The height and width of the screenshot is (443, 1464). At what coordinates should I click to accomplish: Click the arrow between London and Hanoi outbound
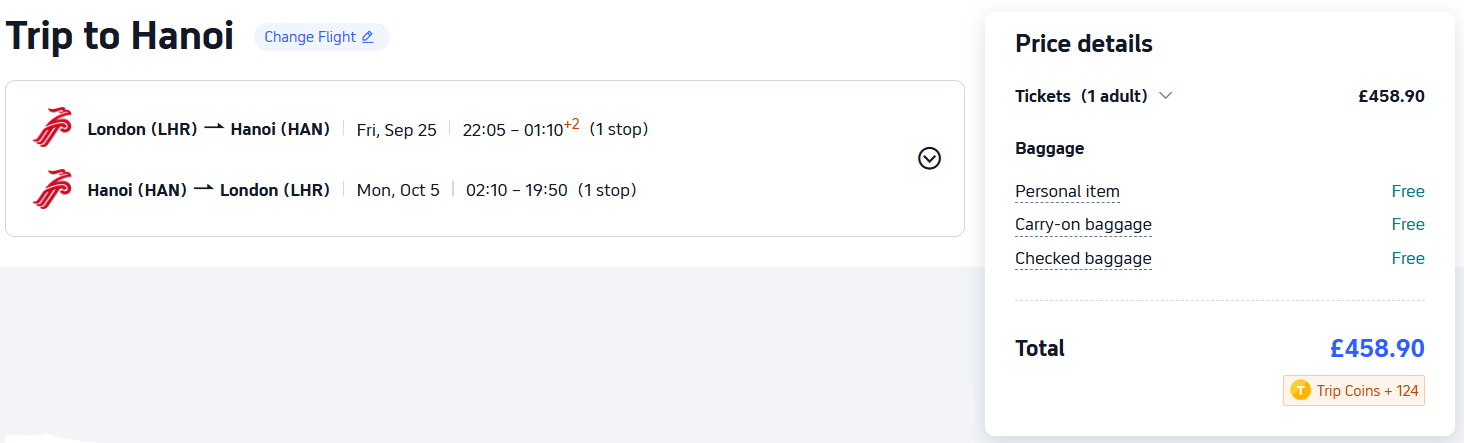[213, 129]
